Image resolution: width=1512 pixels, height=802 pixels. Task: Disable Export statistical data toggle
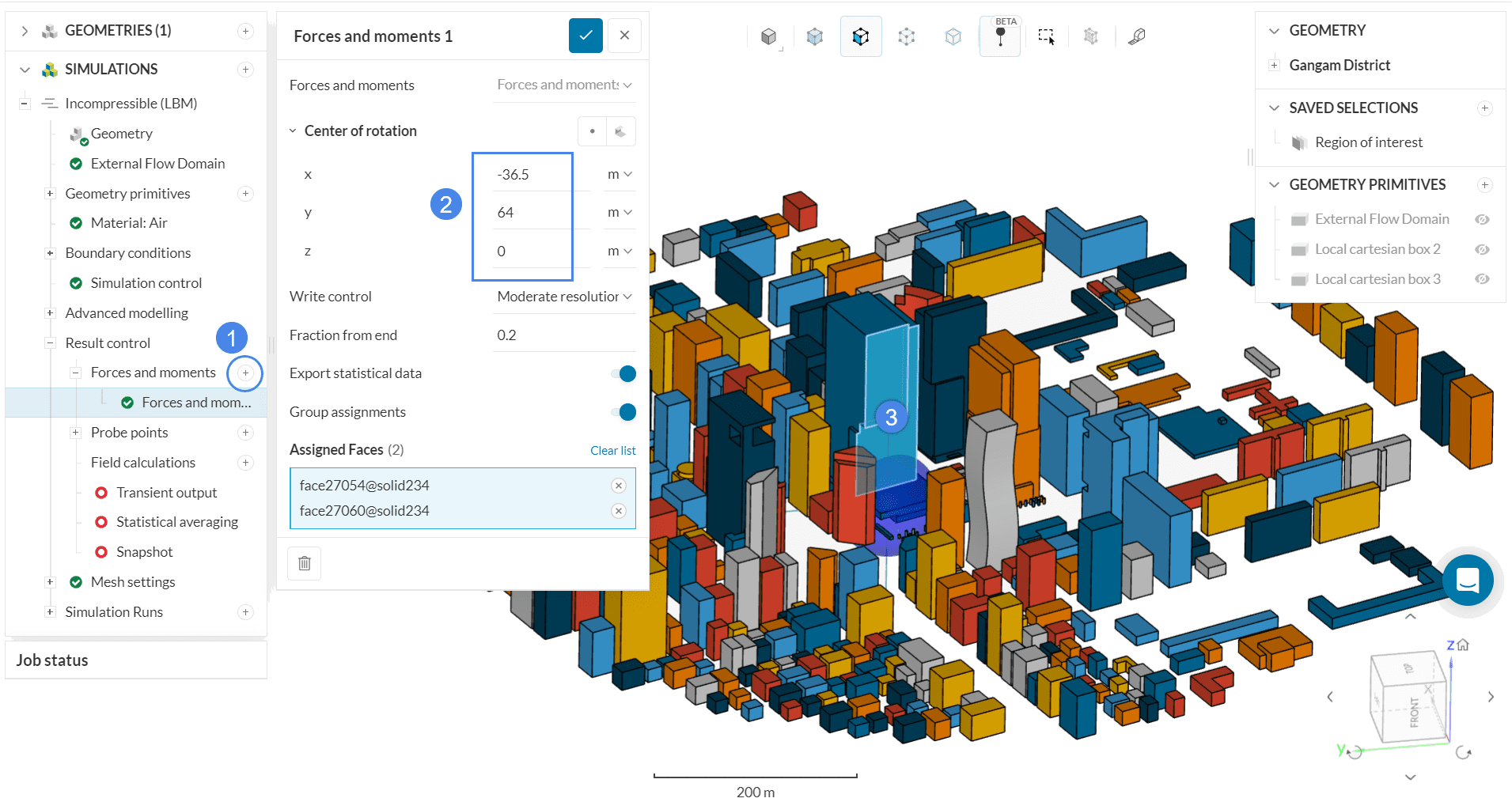[x=623, y=373]
